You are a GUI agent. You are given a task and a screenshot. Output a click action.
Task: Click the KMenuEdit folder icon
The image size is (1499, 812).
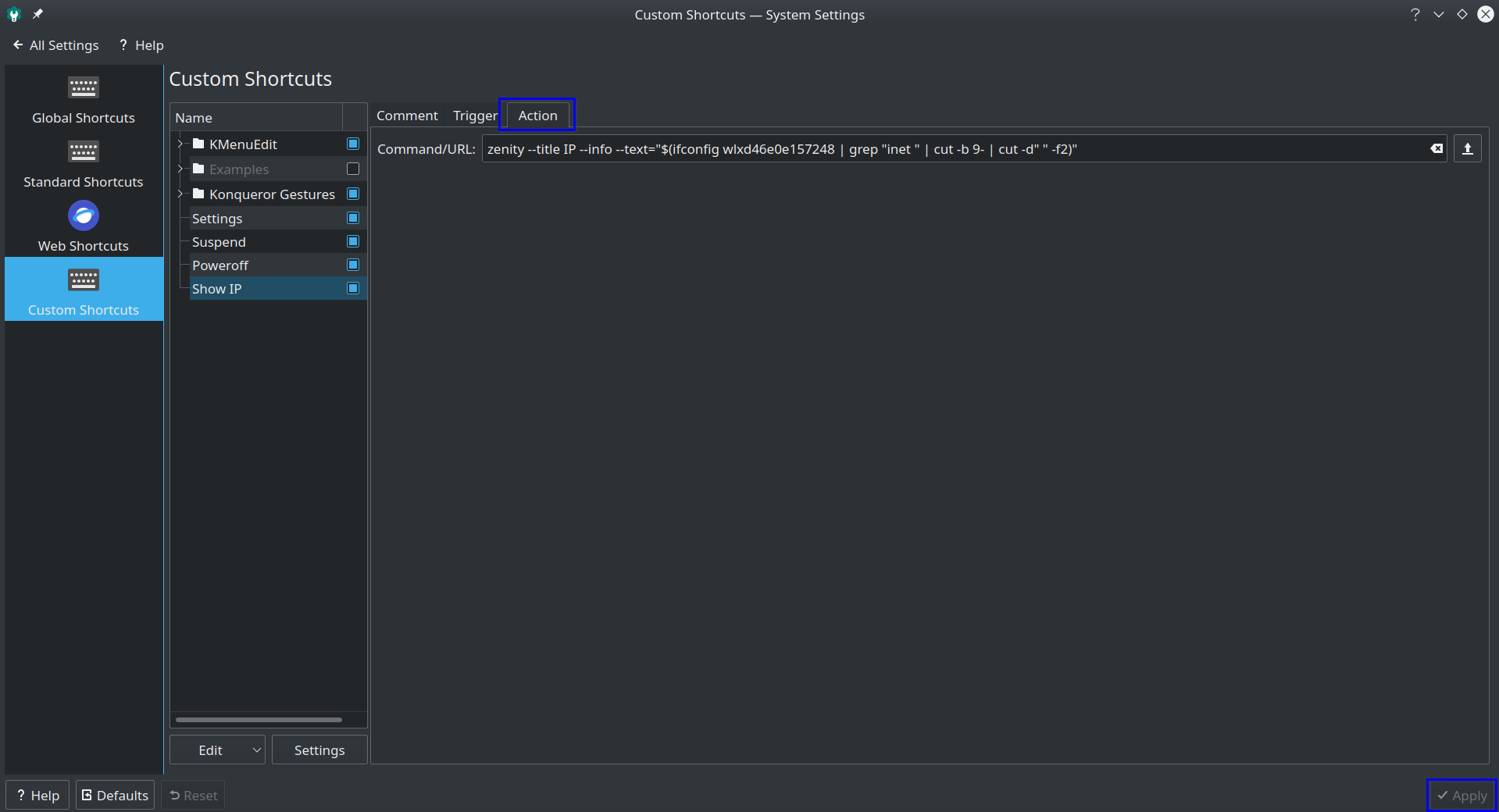pyautogui.click(x=199, y=144)
